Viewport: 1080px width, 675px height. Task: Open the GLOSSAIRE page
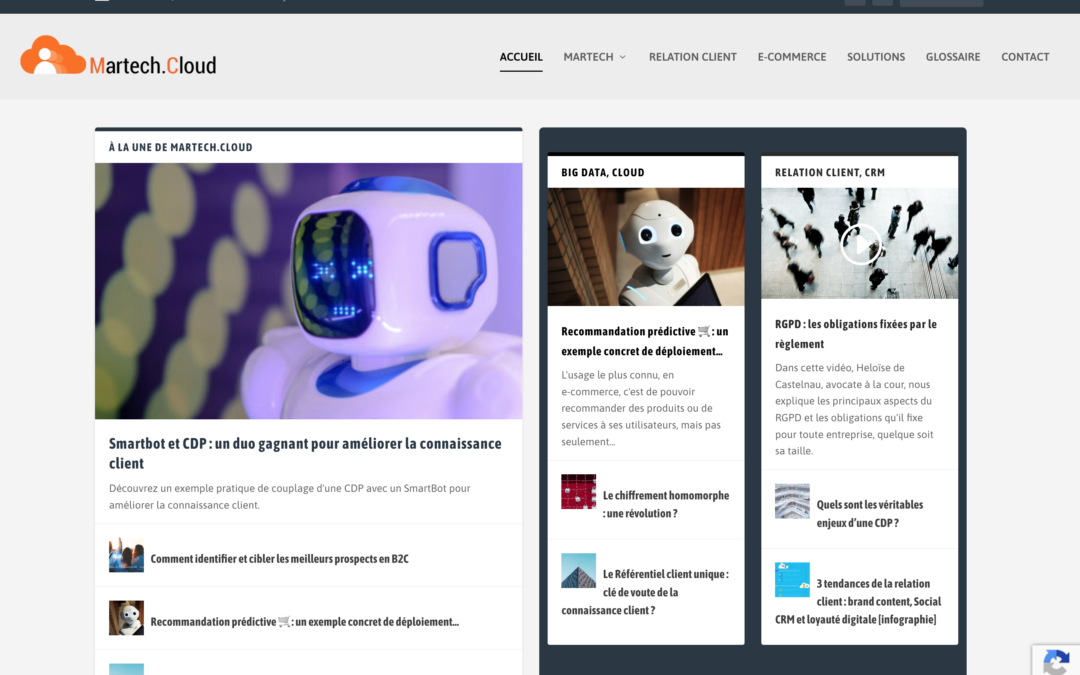(953, 57)
